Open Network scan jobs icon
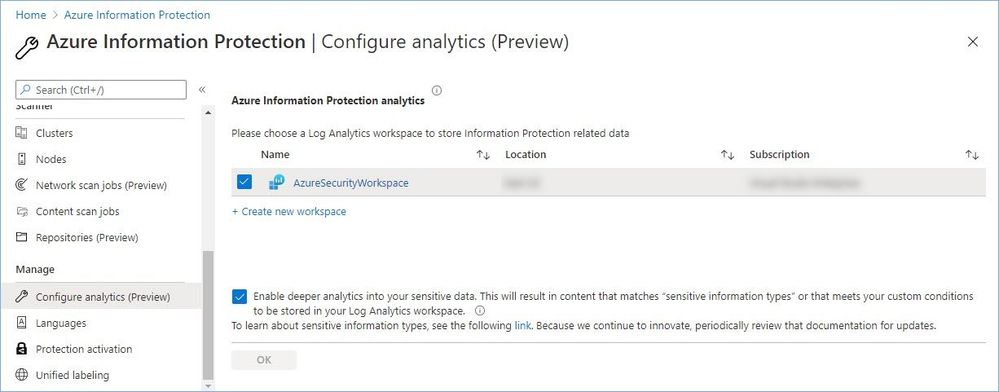Viewport: 999px width, 392px height. point(22,185)
